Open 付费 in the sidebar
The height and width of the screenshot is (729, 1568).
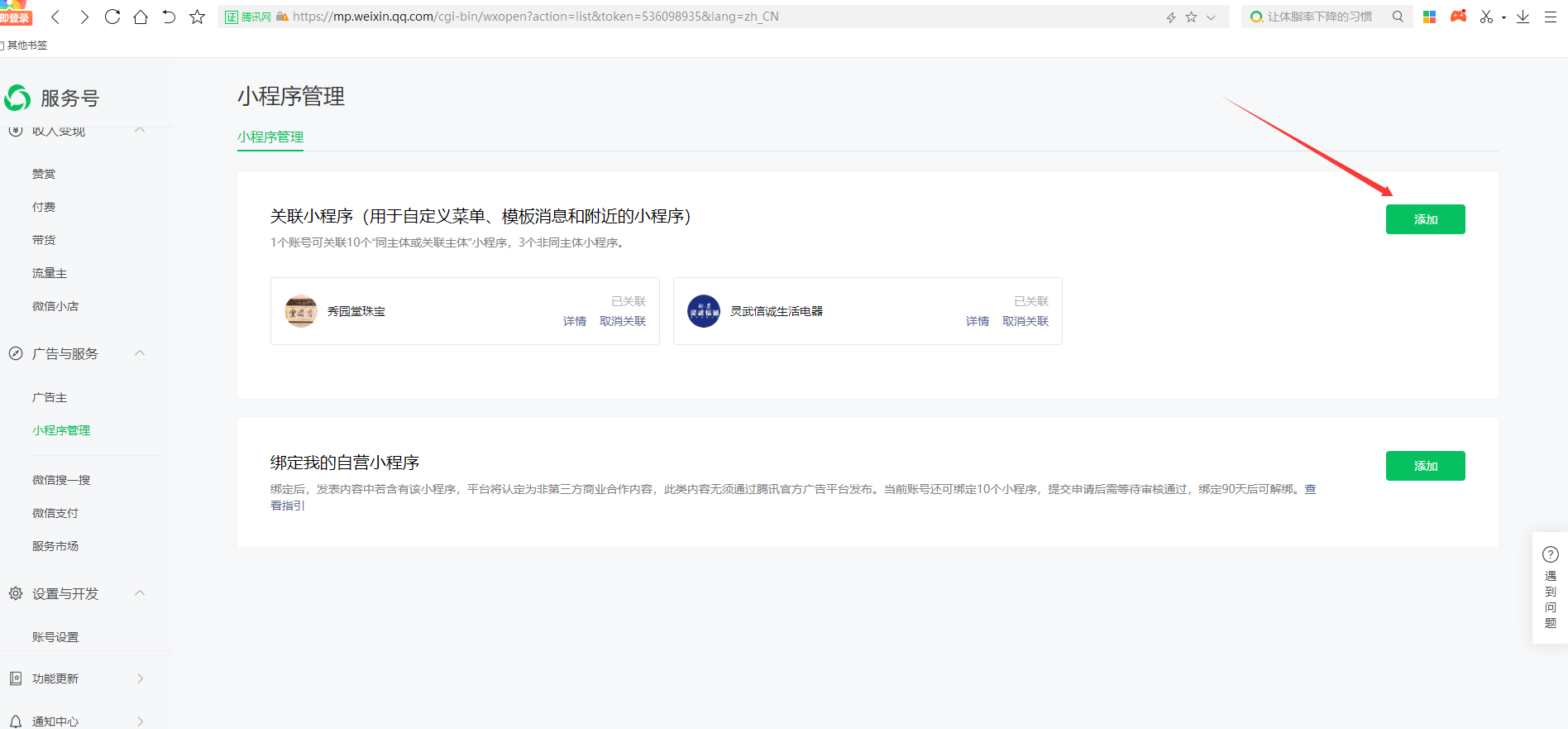(x=44, y=207)
